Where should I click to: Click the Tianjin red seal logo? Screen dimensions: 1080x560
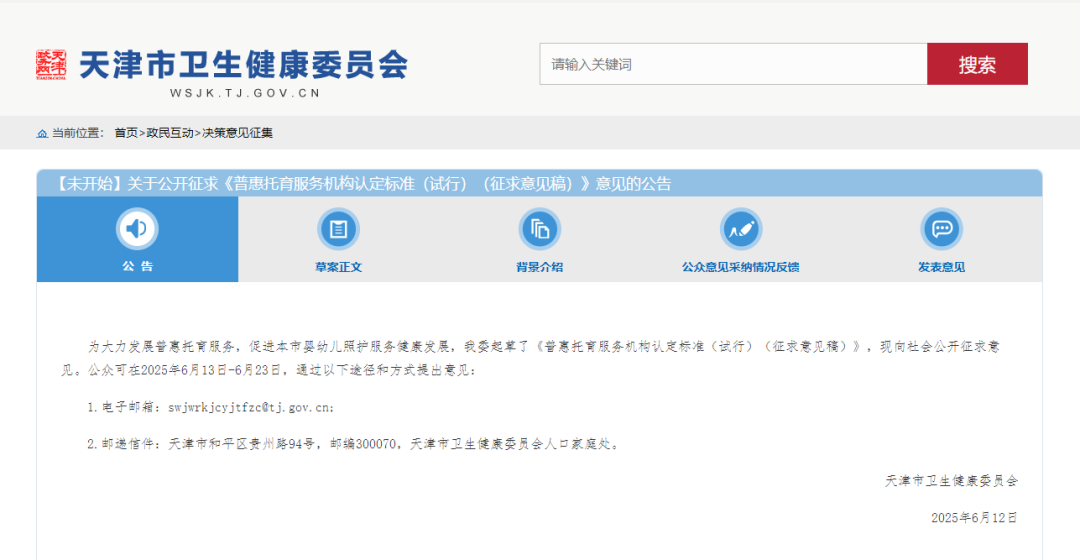point(51,65)
